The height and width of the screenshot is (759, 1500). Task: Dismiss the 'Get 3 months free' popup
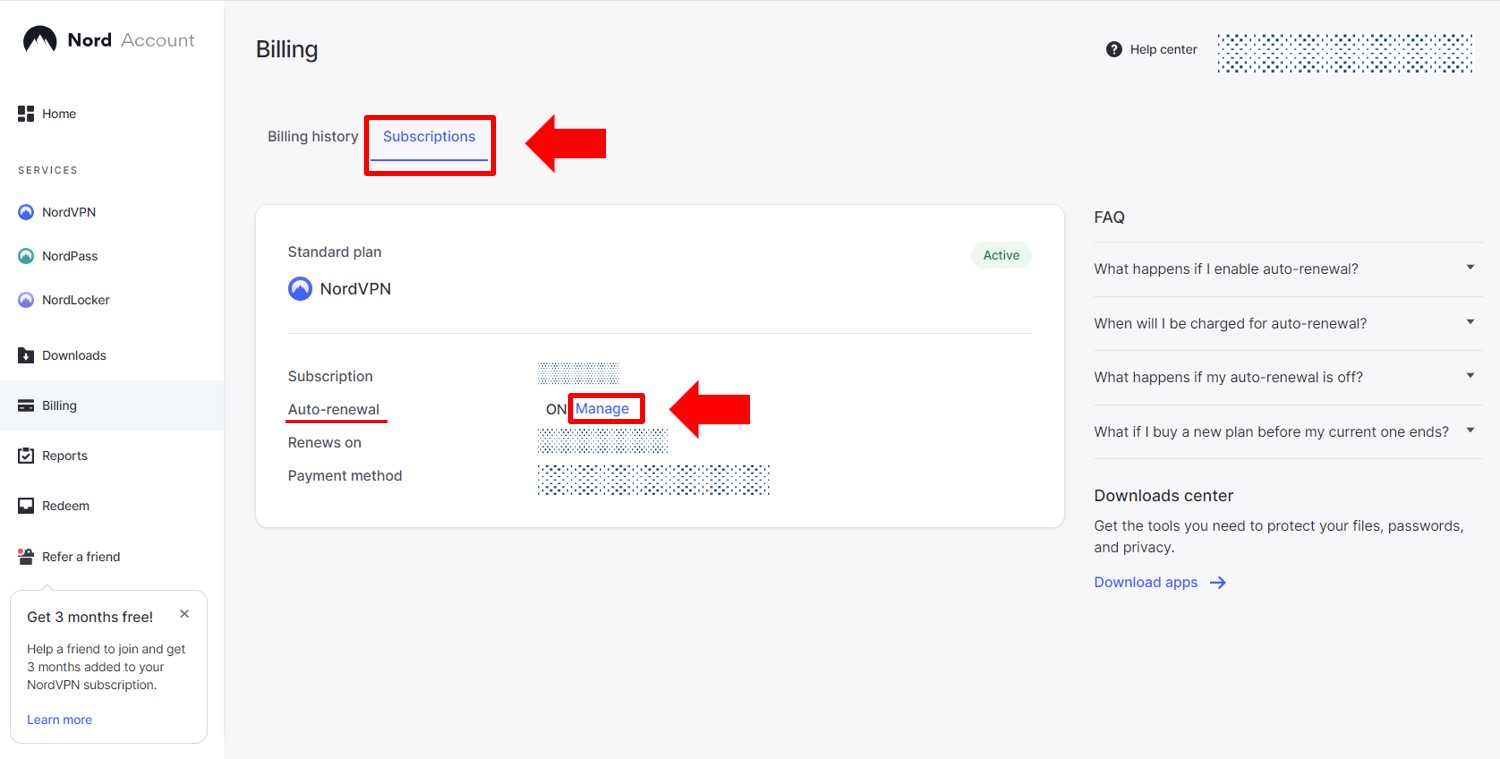coord(184,613)
